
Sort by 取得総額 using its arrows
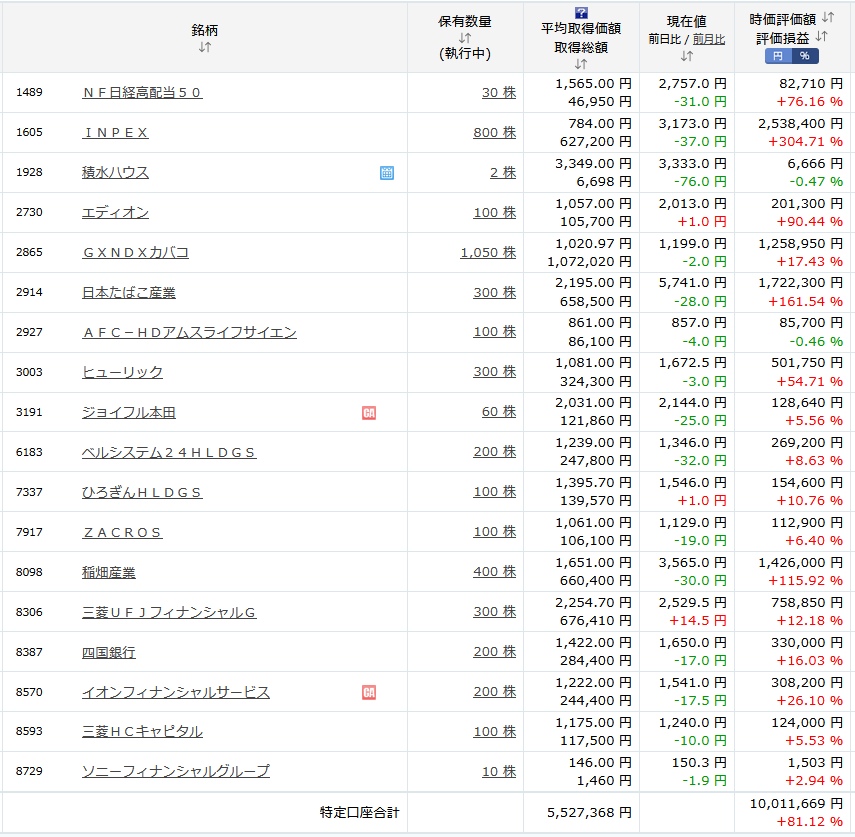(x=581, y=64)
